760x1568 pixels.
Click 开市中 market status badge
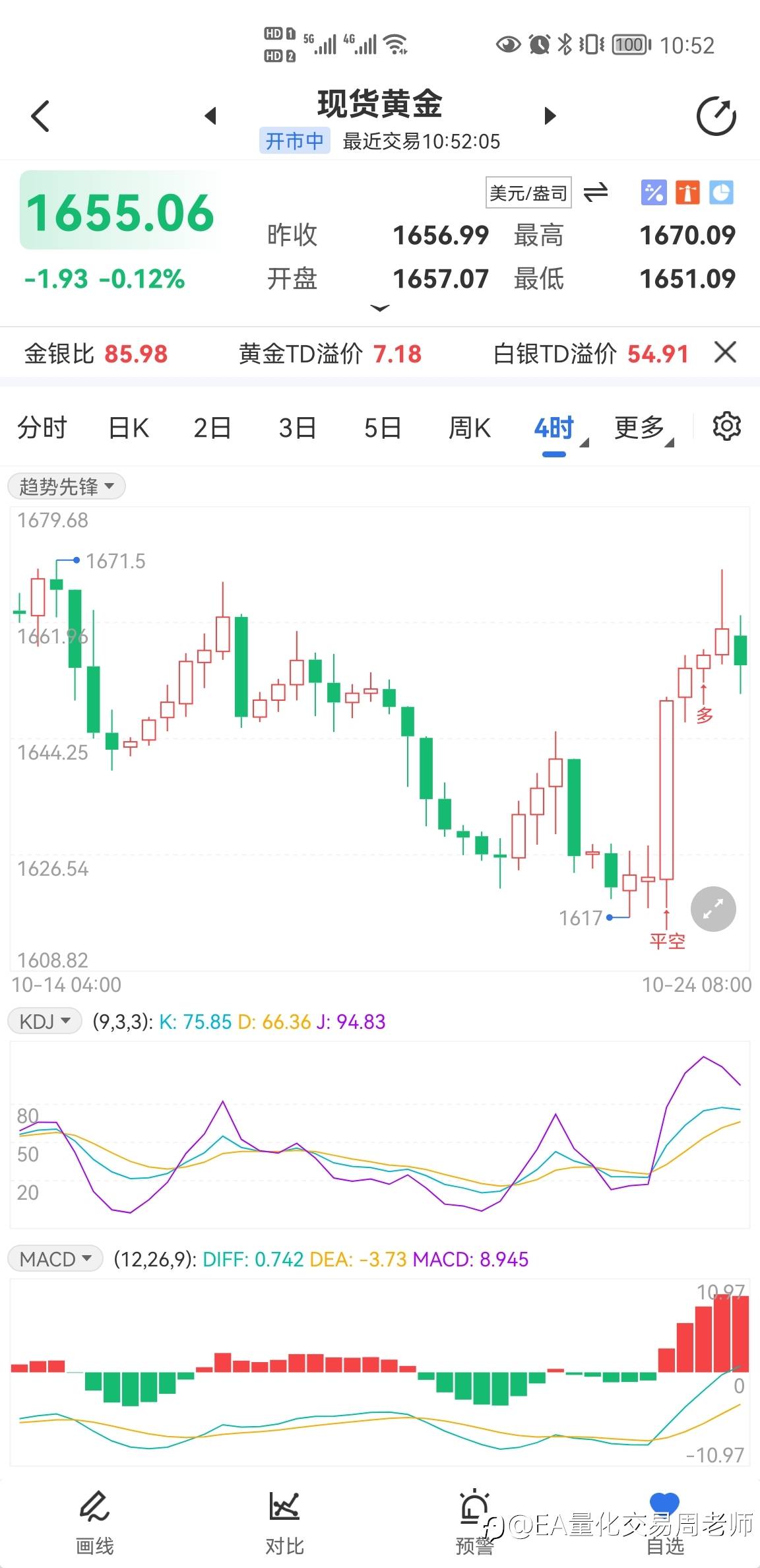point(295,141)
